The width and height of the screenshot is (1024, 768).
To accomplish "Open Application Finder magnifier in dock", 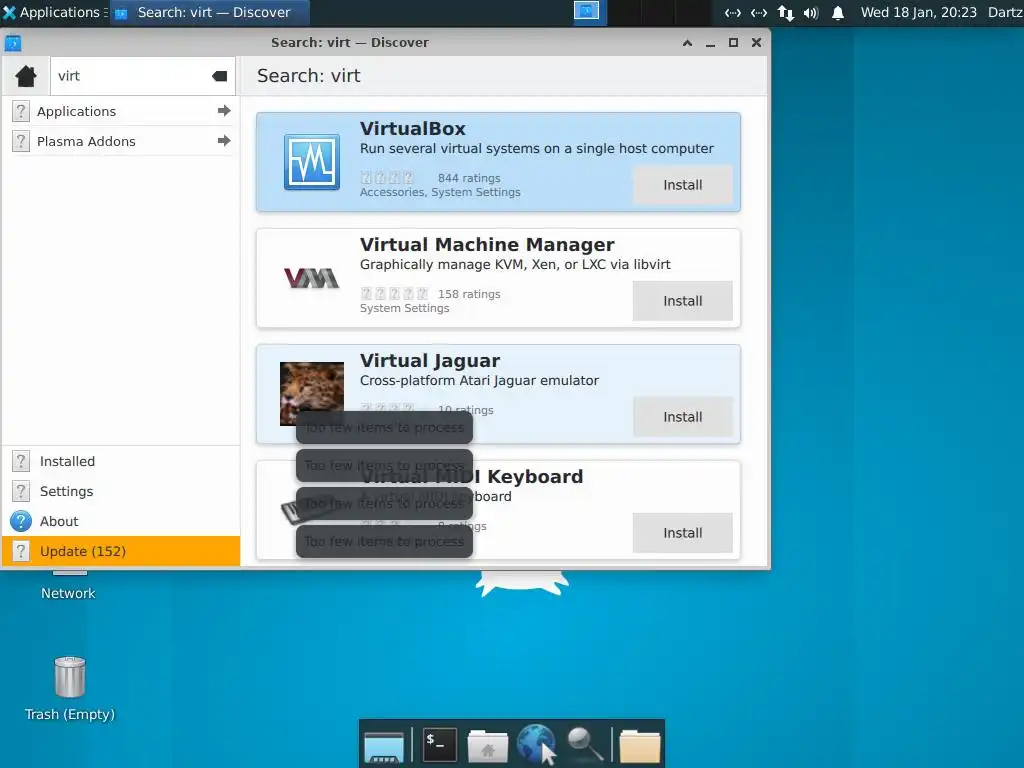I will [x=584, y=744].
